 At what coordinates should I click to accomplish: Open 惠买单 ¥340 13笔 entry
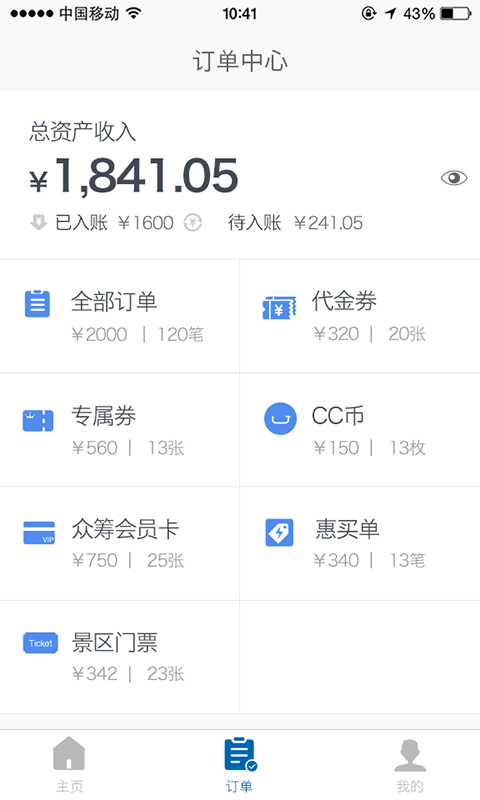click(x=360, y=544)
